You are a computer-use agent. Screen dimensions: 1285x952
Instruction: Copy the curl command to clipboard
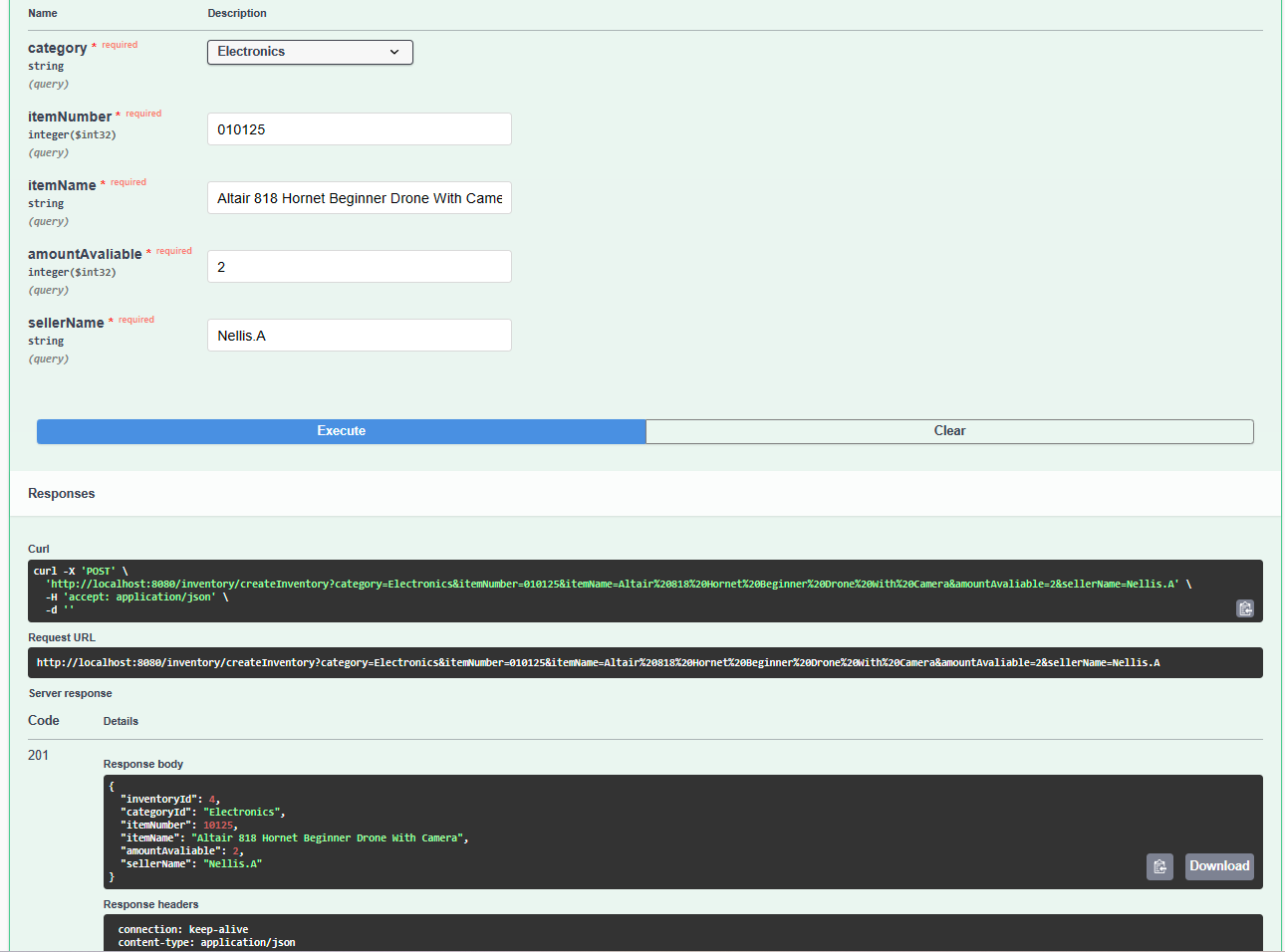coord(1245,607)
